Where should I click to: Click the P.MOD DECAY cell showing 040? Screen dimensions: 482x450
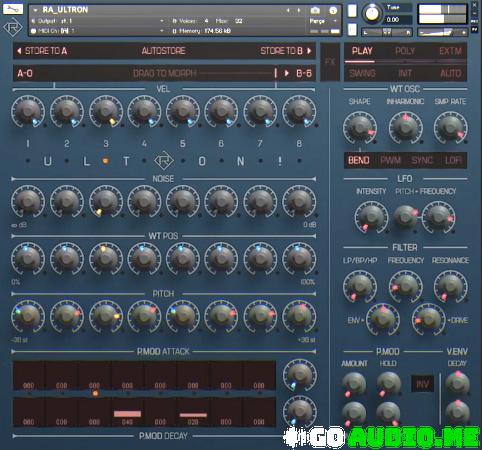(127, 413)
